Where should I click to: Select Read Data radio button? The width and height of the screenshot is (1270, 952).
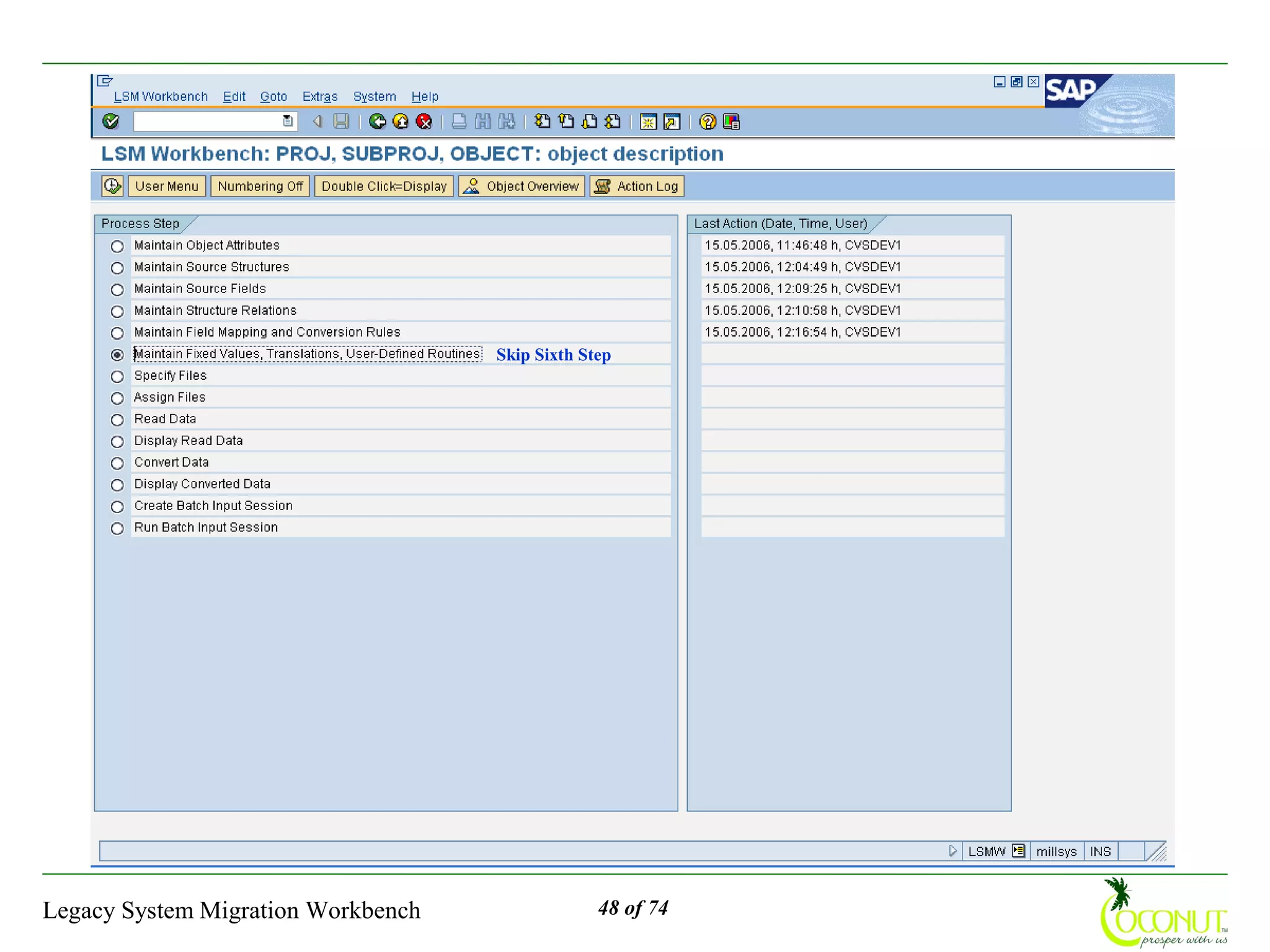117,420
